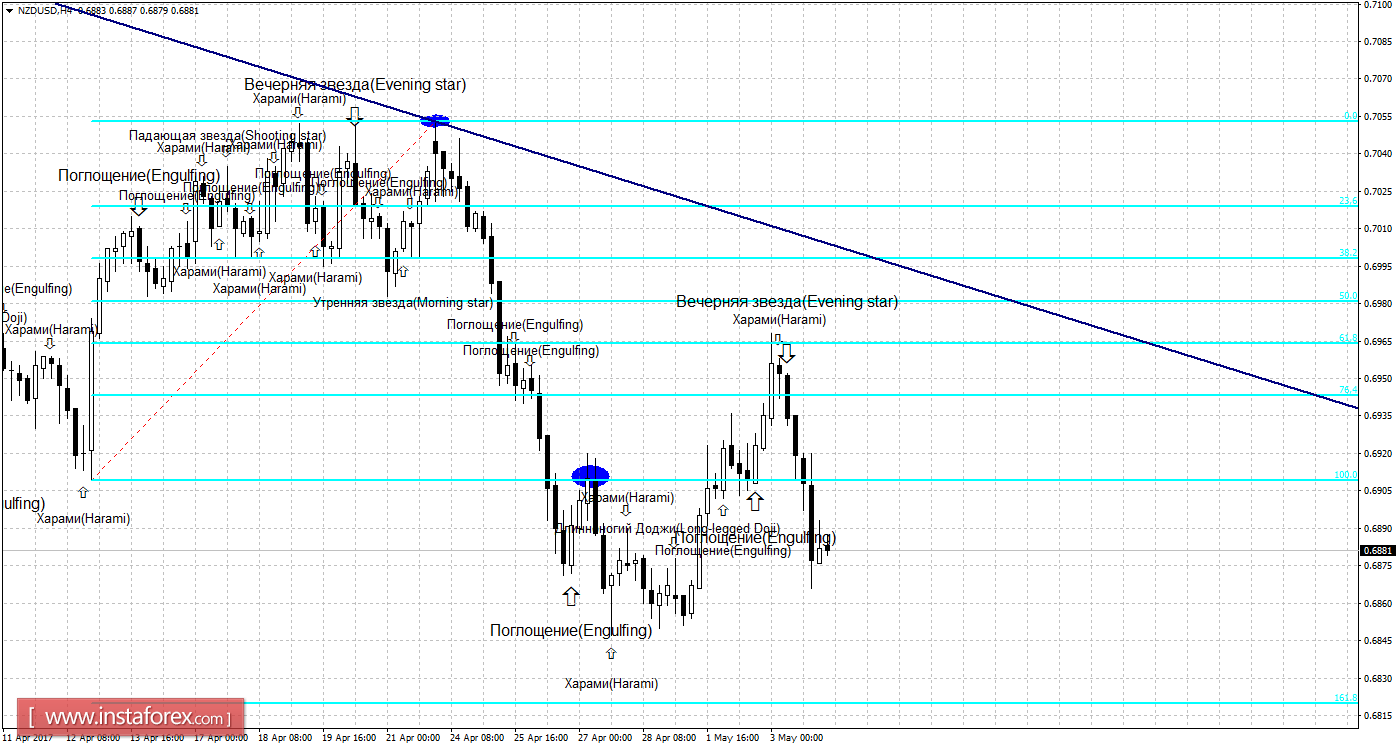Select the Падающая звезда(Shooting star) label

pos(227,135)
